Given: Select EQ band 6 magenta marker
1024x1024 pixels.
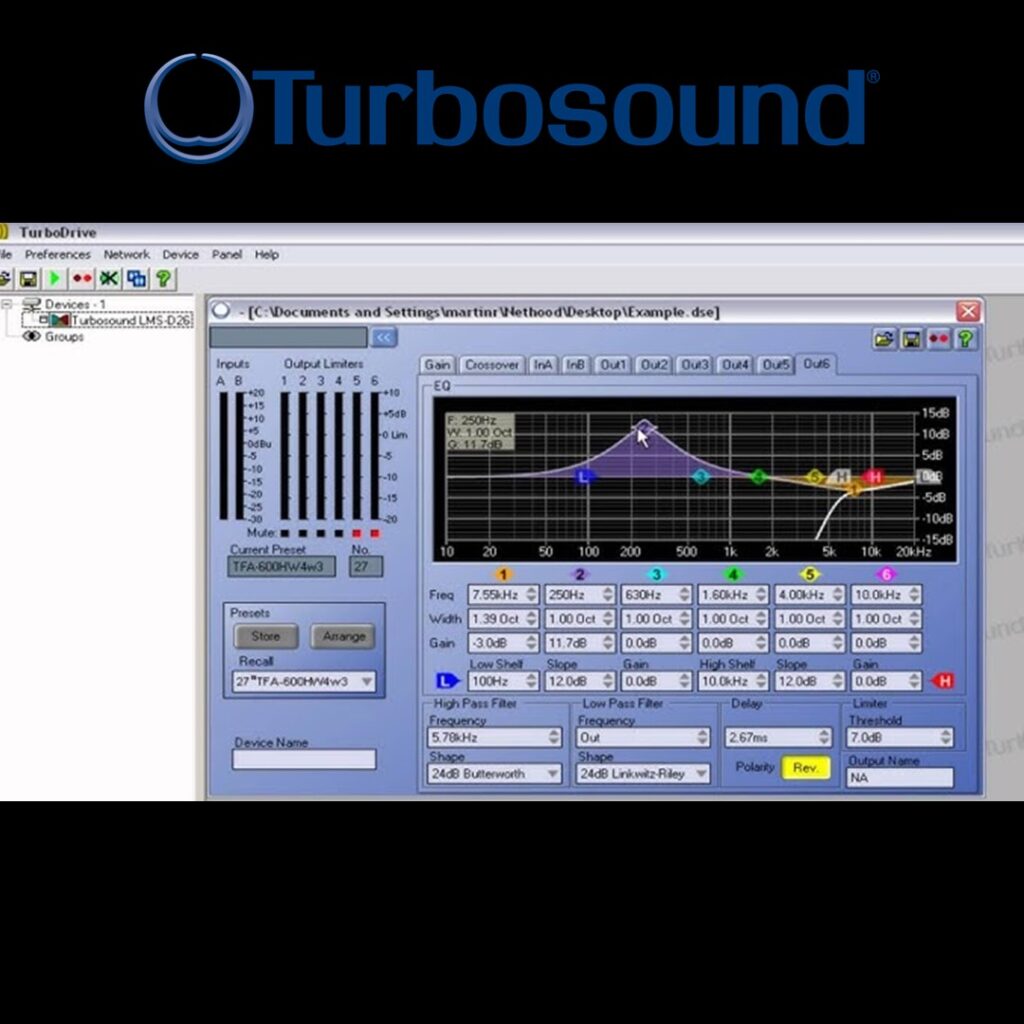Looking at the screenshot, I should (x=886, y=574).
